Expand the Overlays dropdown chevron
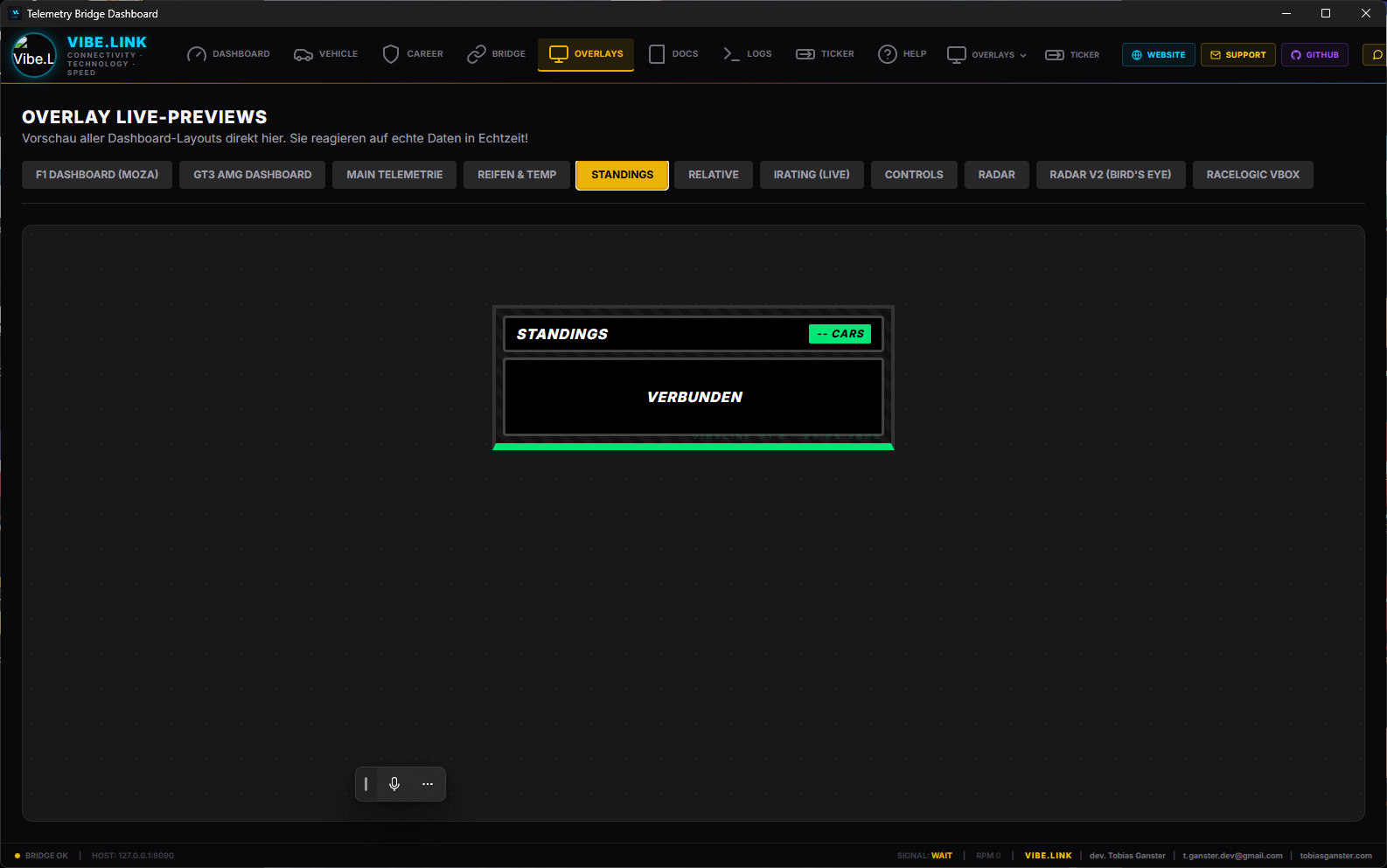Screen dimensions: 1387x868 [x=1023, y=55]
